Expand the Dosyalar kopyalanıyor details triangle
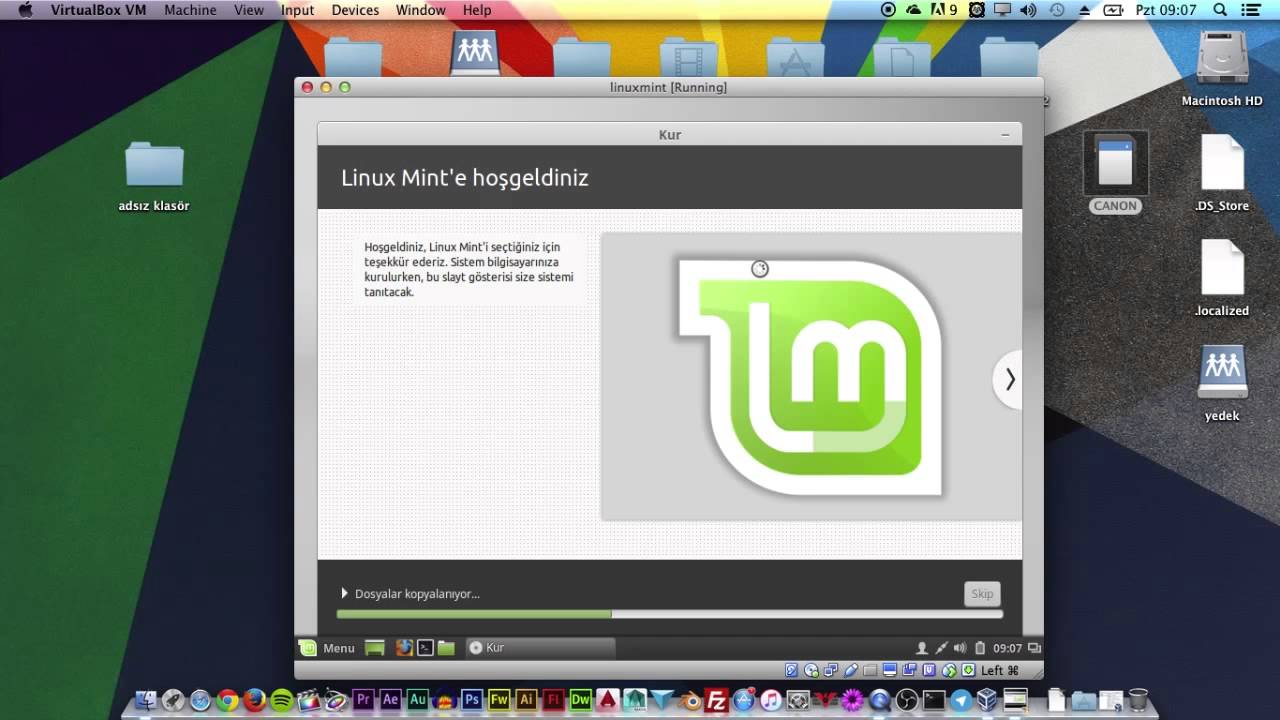Viewport: 1280px width, 720px height. [344, 593]
